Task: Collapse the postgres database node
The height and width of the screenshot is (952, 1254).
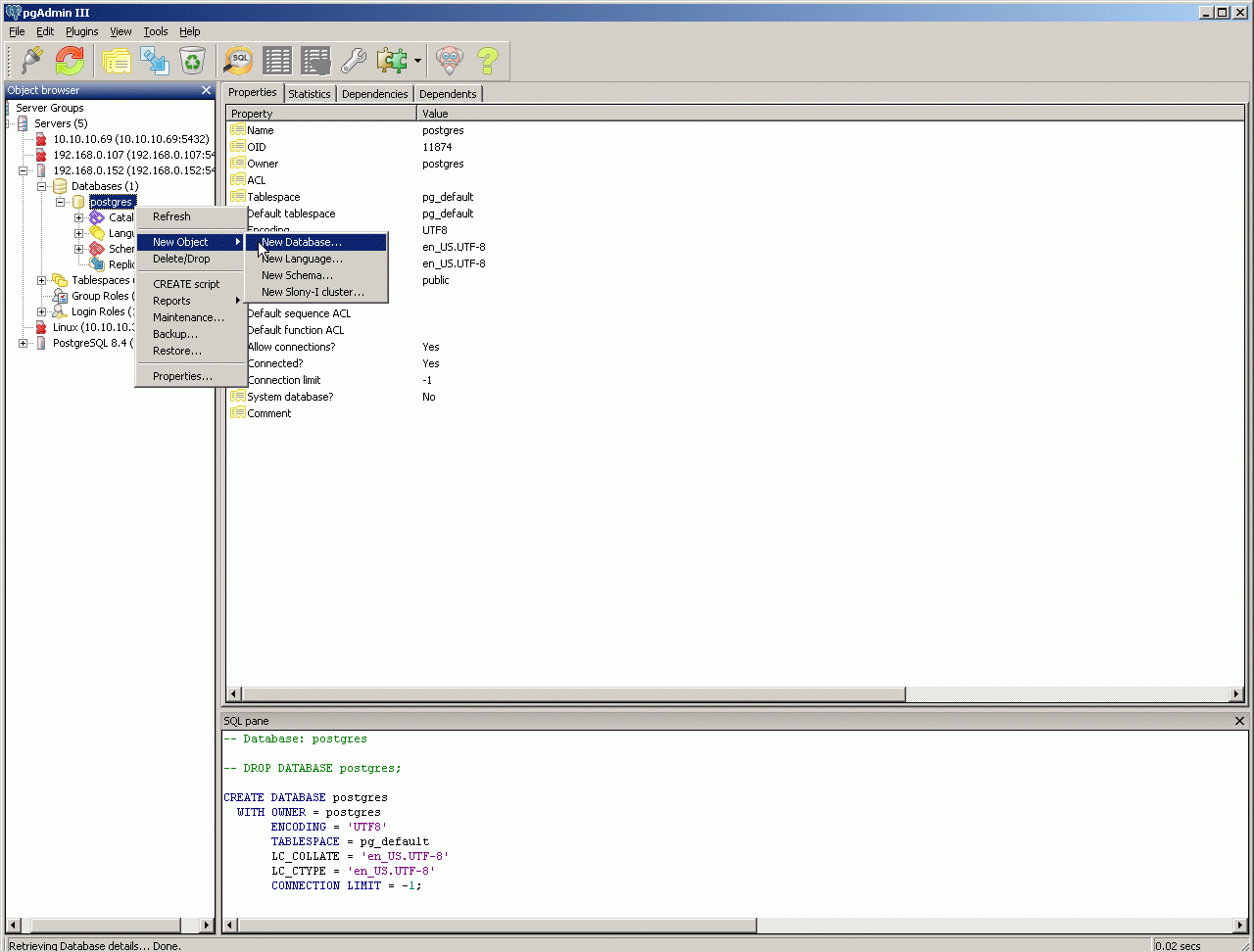Action: pyautogui.click(x=60, y=202)
